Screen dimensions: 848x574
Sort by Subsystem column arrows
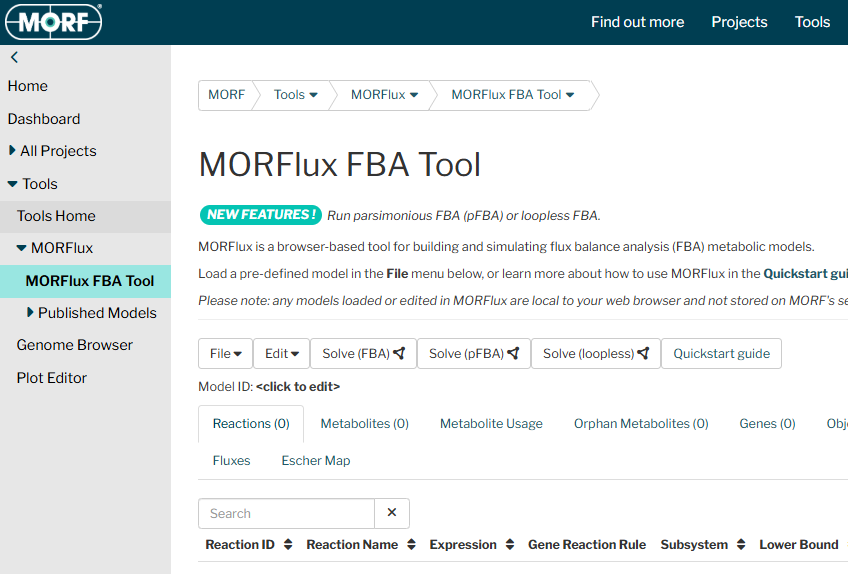click(741, 545)
